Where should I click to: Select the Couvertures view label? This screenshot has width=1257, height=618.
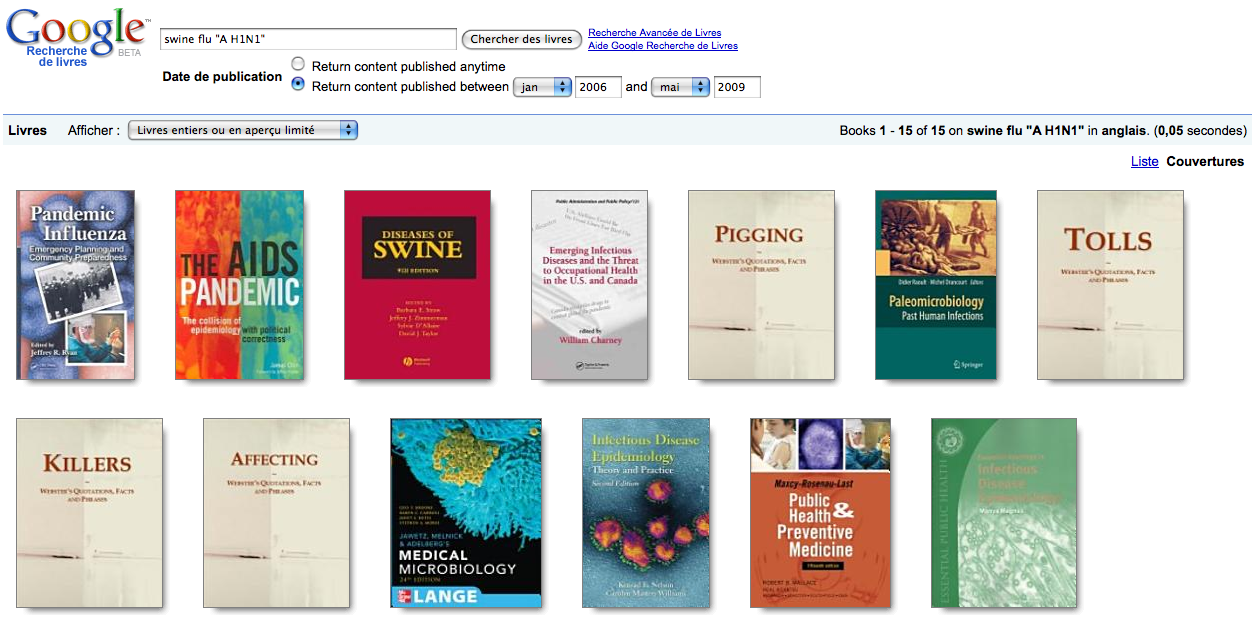(1205, 161)
